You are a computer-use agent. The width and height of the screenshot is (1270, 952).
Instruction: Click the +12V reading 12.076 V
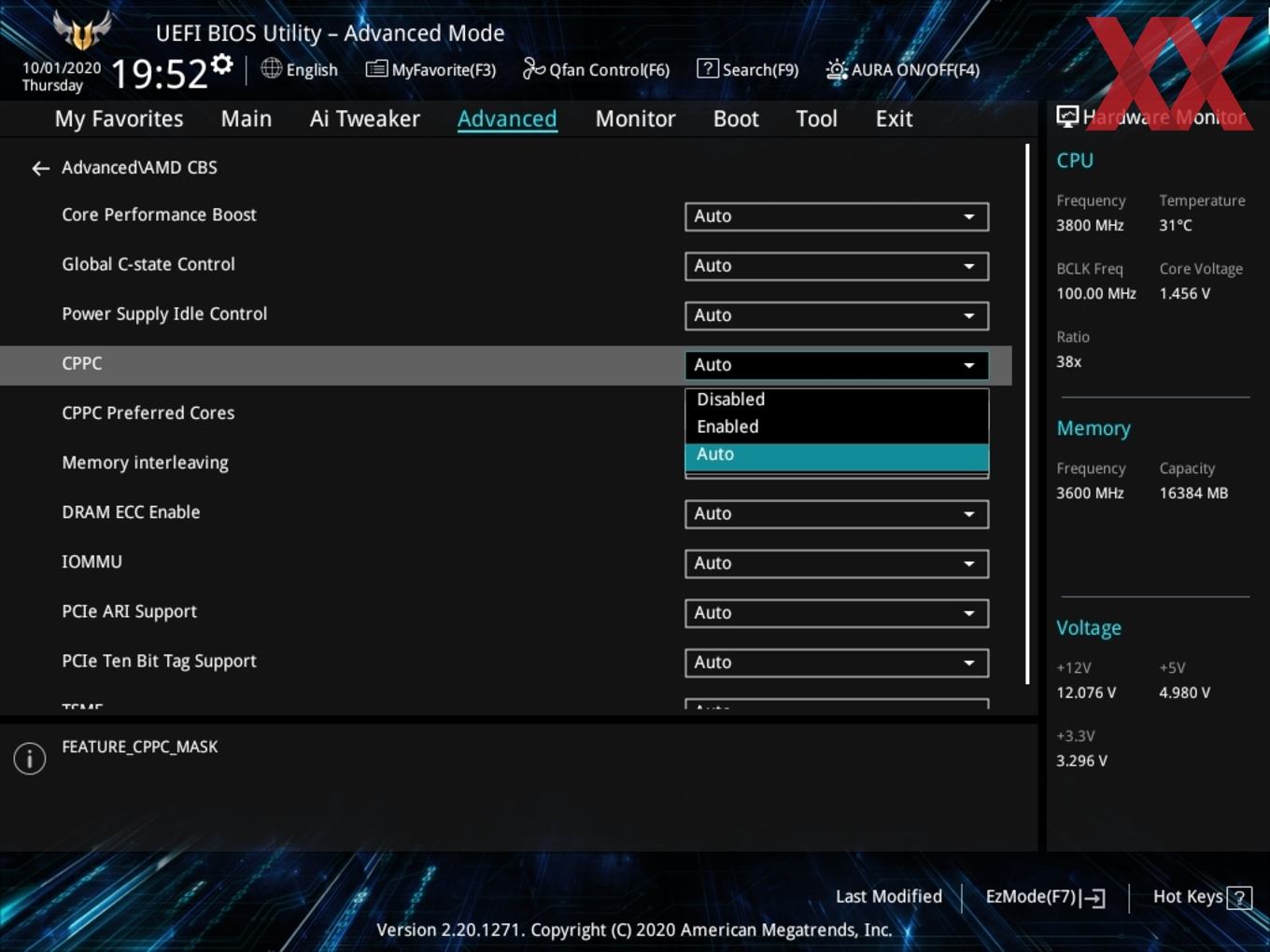point(1086,693)
